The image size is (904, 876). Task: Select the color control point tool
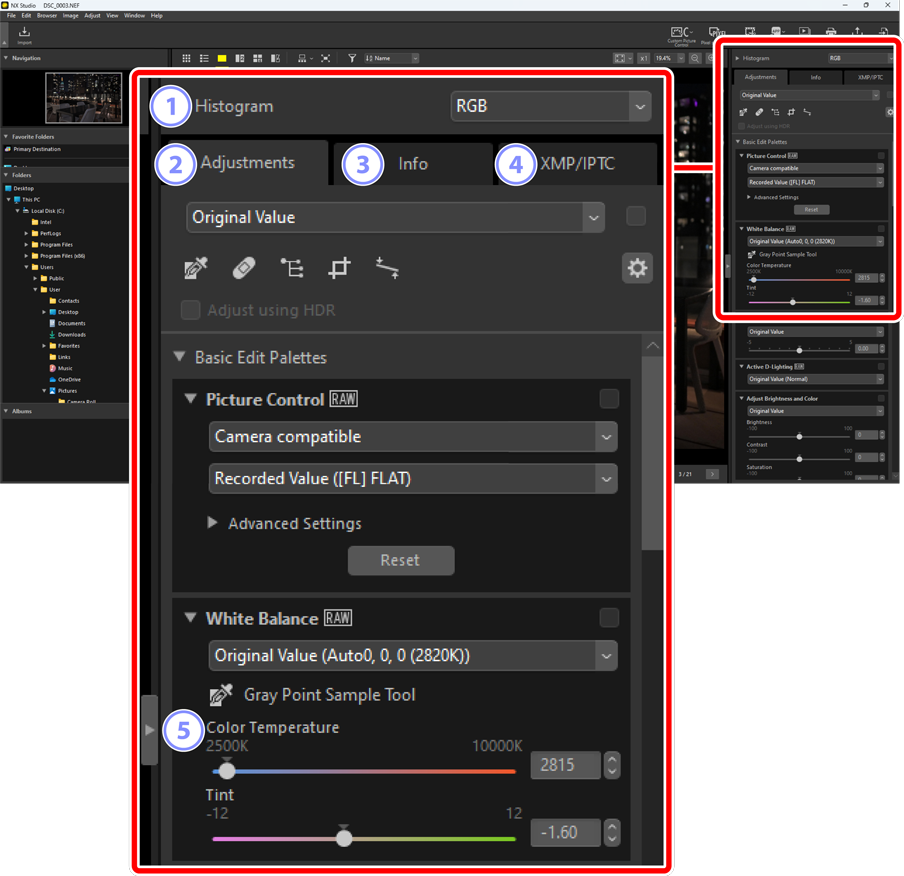coord(292,267)
